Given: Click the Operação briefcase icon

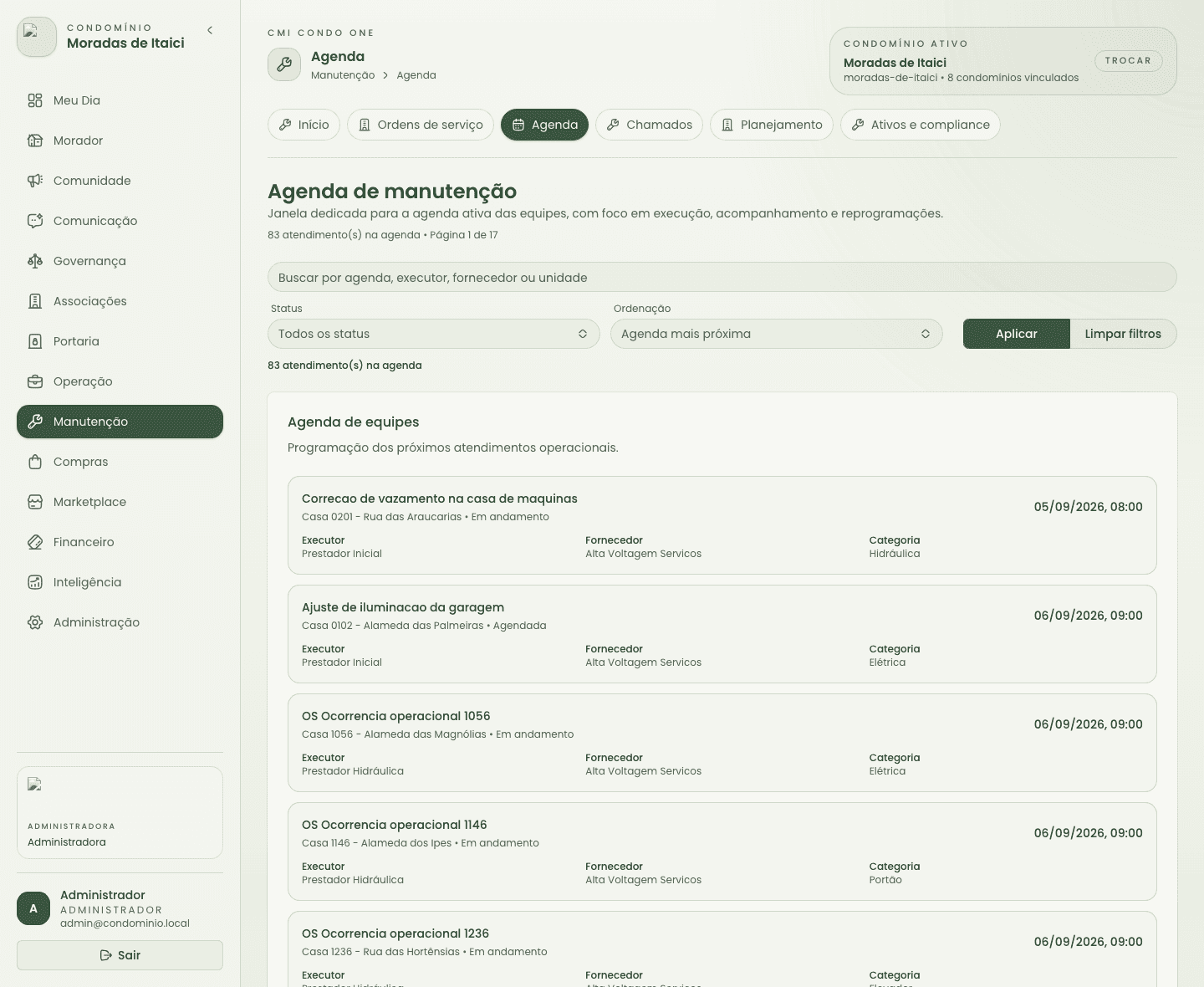Looking at the screenshot, I should tap(35, 381).
